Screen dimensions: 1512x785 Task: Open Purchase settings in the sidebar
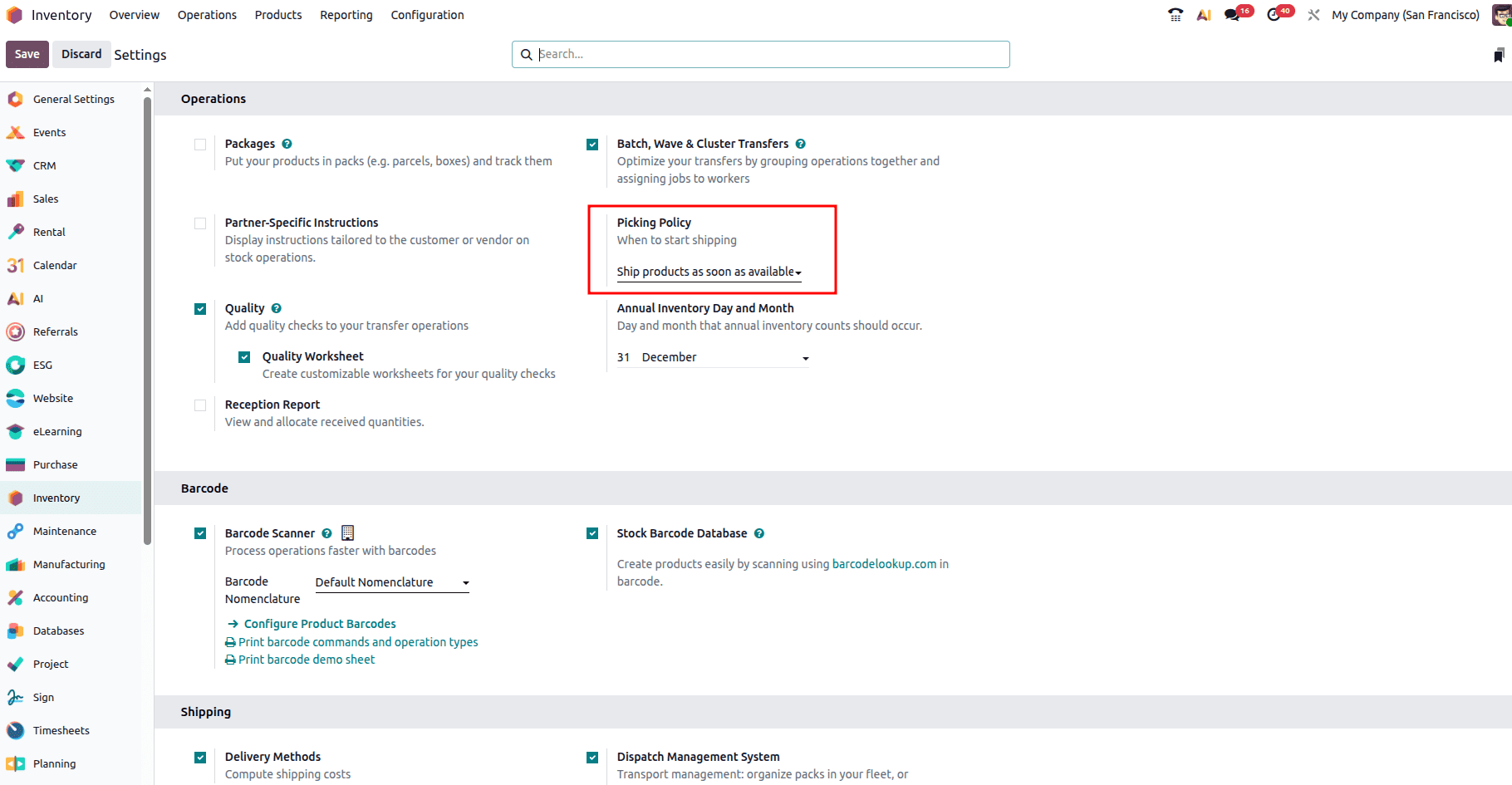pos(71,464)
